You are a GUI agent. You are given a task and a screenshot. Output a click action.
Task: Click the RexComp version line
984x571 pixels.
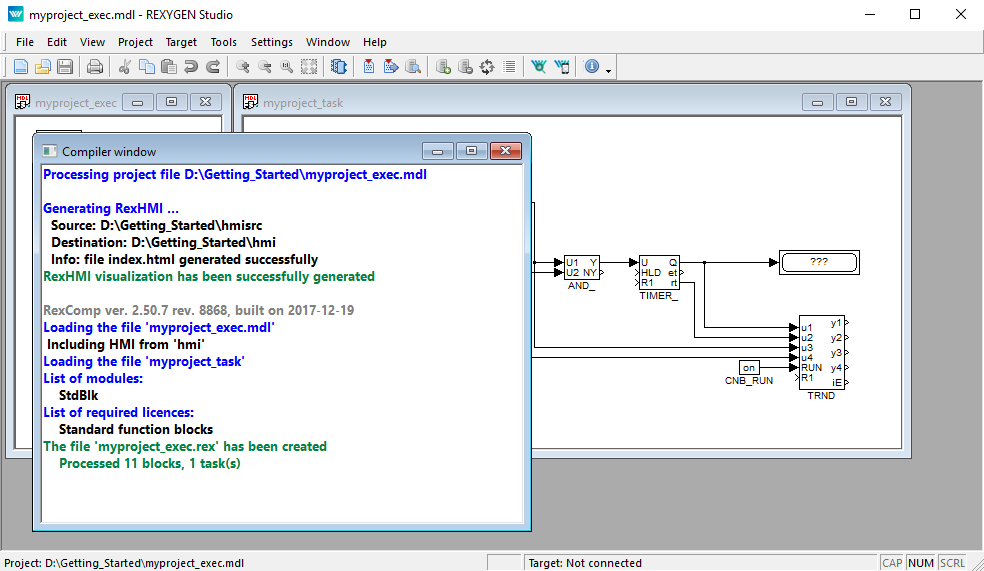[198, 311]
